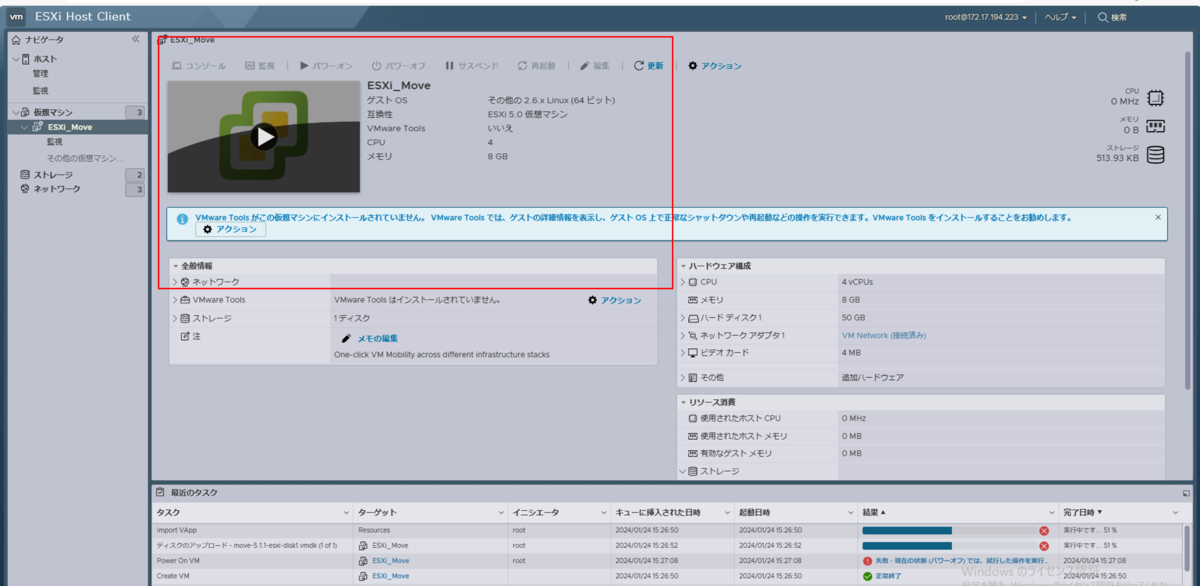
Task: Click the CPU chip icon at top right
Action: point(1155,97)
